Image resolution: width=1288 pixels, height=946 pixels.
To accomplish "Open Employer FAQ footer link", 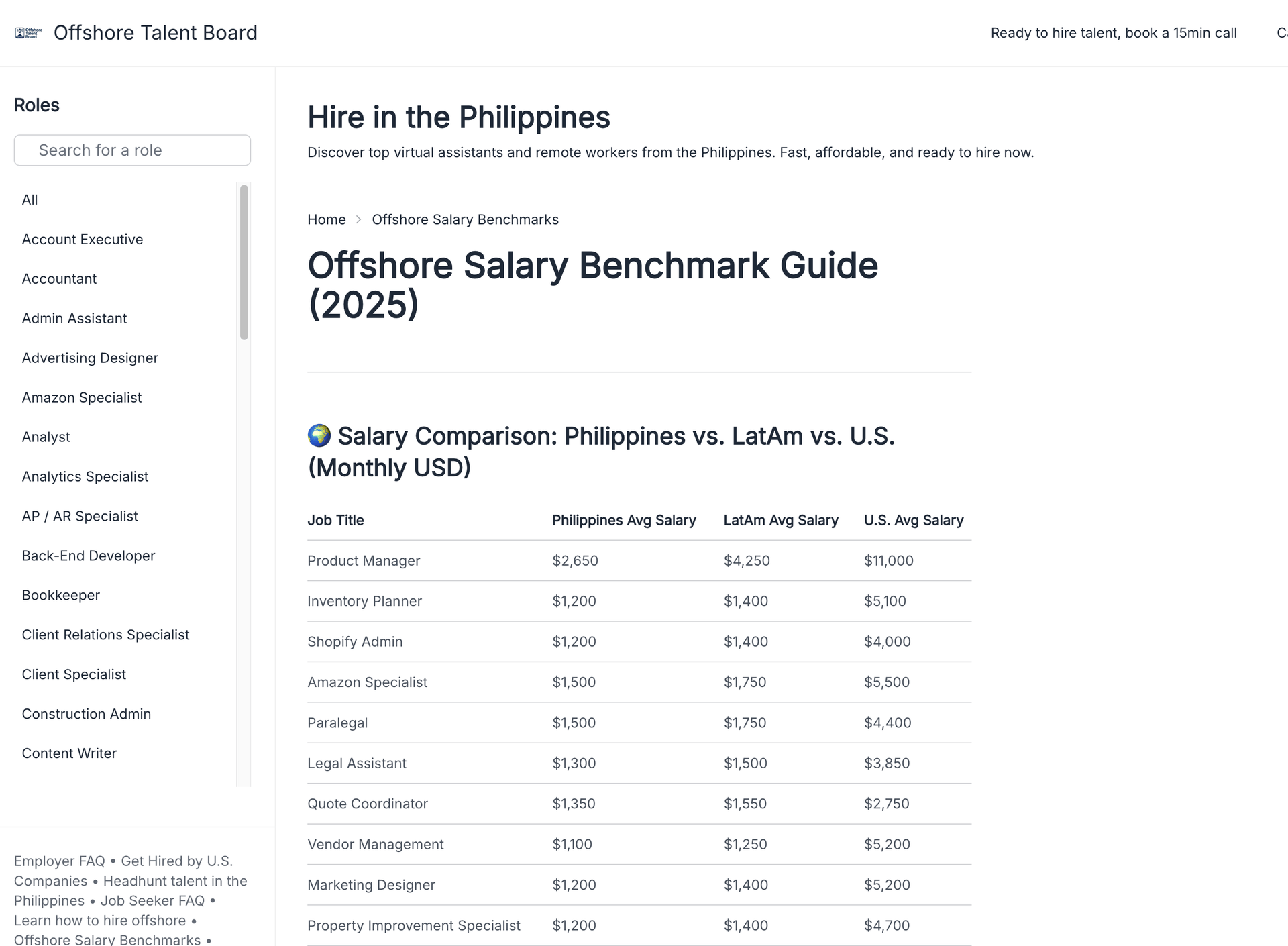I will tap(60, 861).
